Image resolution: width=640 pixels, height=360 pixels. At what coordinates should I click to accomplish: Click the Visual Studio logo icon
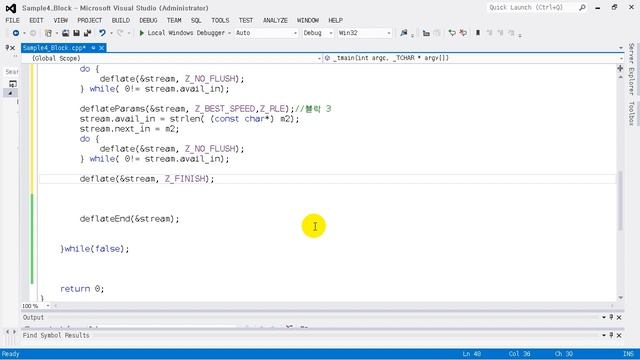pos(11,8)
